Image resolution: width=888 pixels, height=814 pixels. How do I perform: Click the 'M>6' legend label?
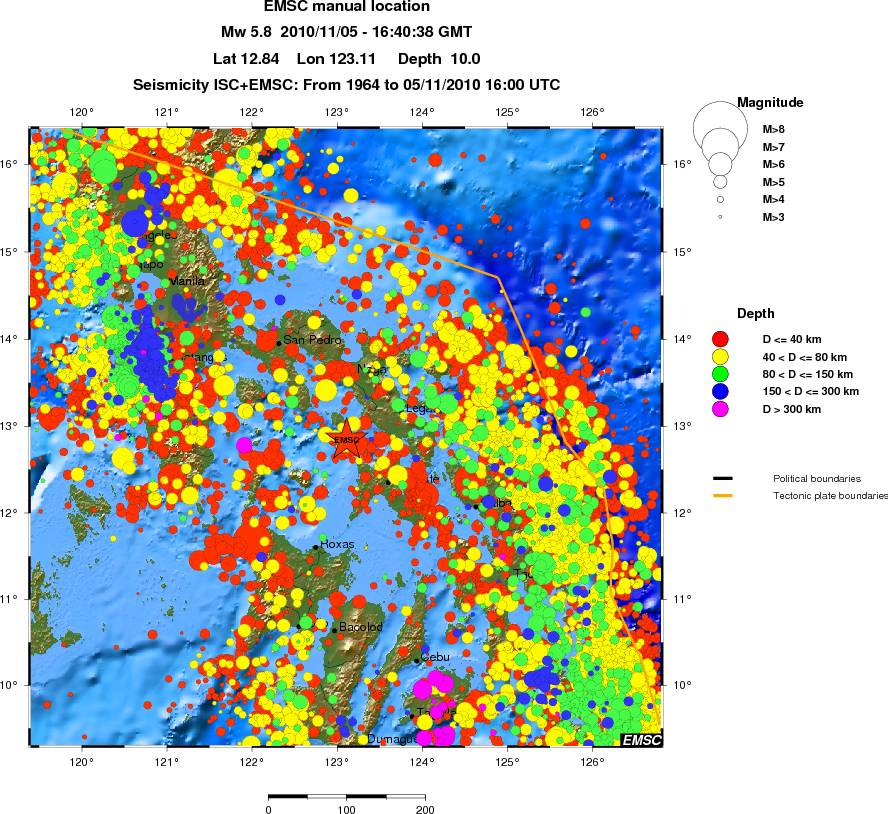[x=774, y=164]
